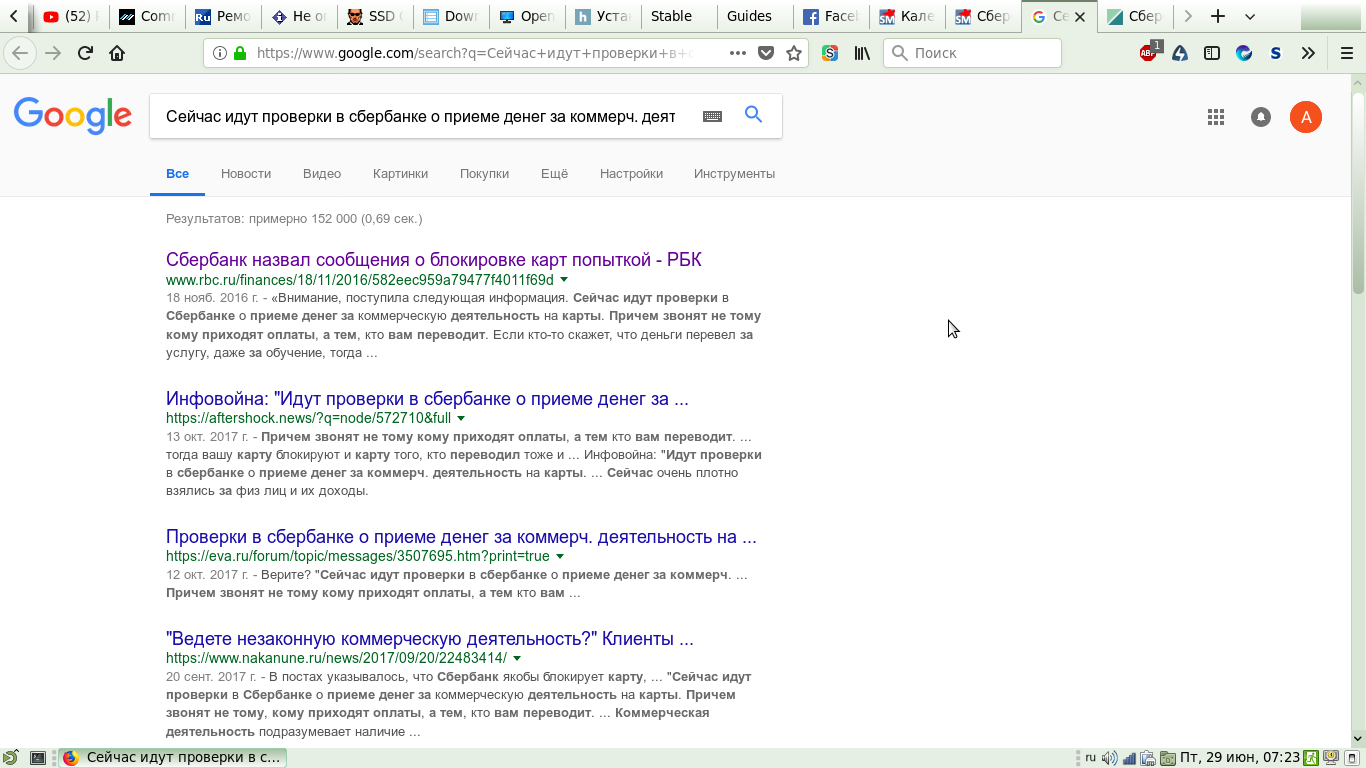Switch to the Facebook browser tab
This screenshot has width=1366, height=768.
pos(830,16)
